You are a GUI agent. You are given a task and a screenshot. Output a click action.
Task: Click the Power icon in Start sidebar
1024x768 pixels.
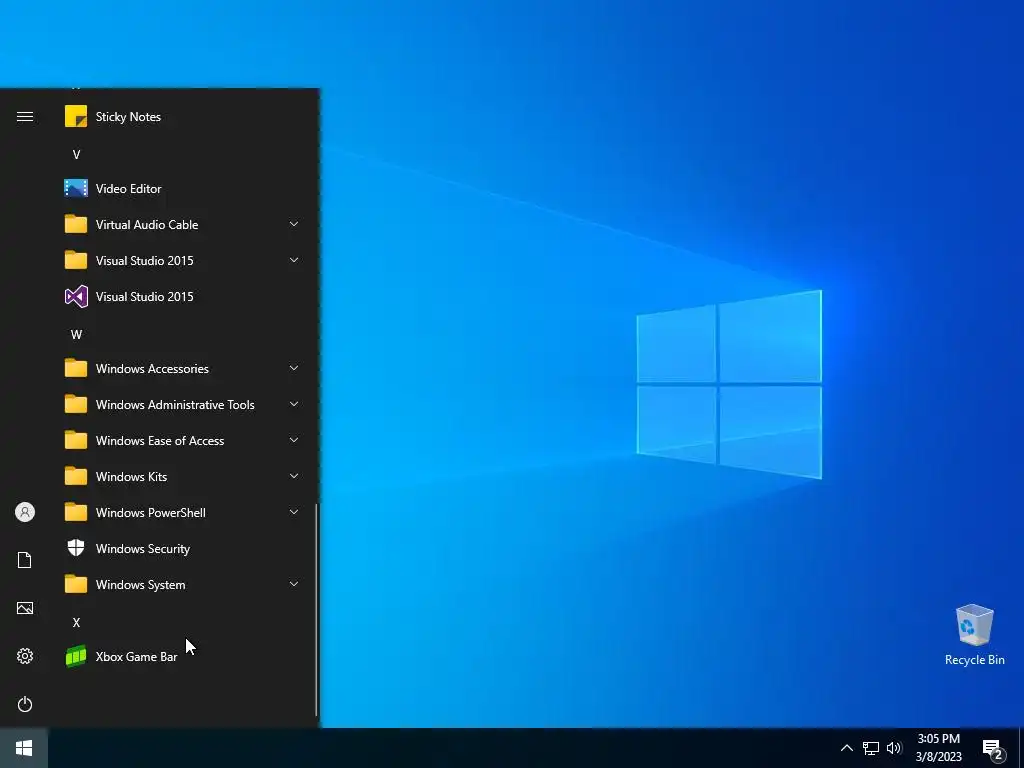25,704
